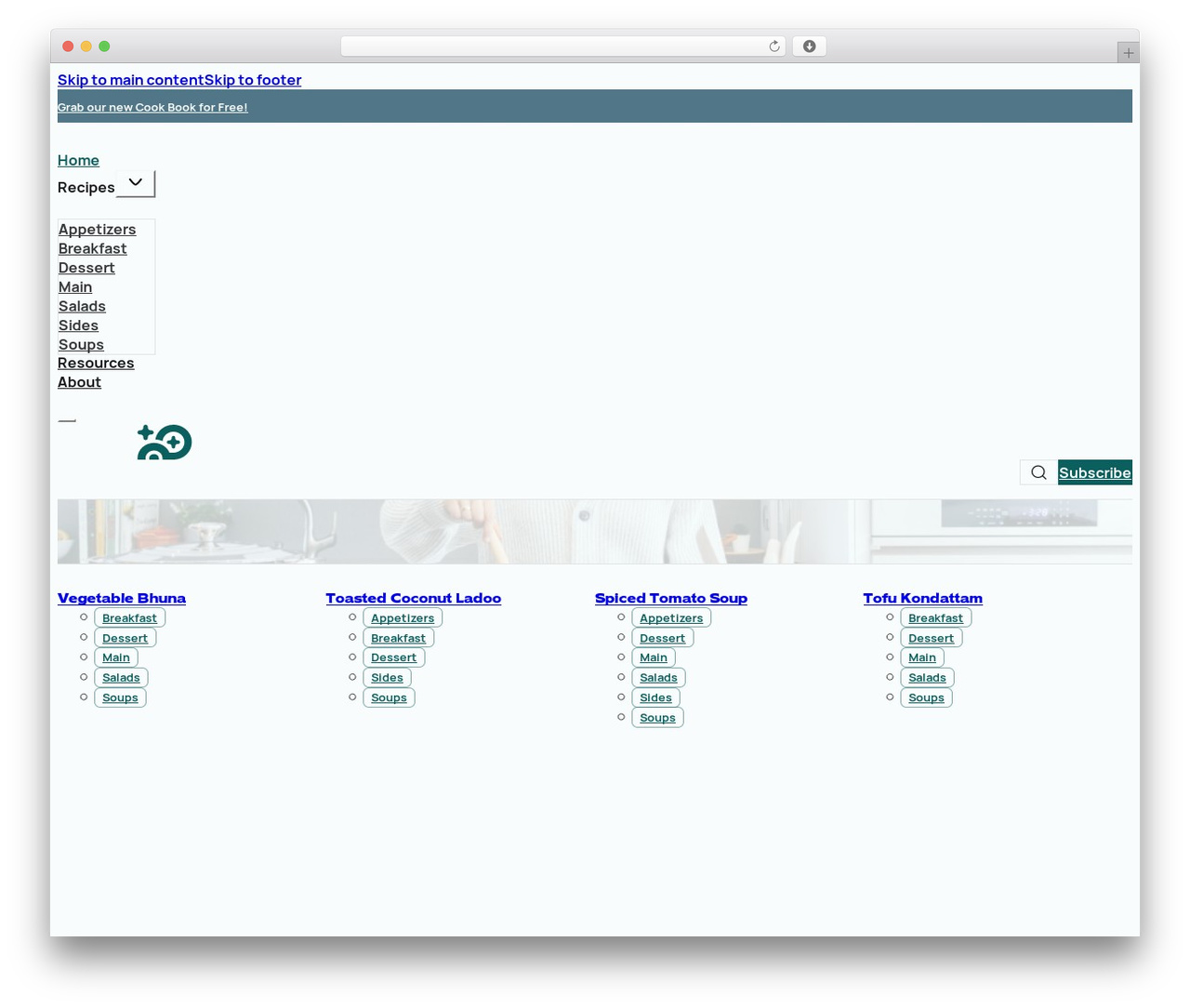Open the free Cook Book banner link
Viewport: 1190px width, 1008px height.
(152, 107)
